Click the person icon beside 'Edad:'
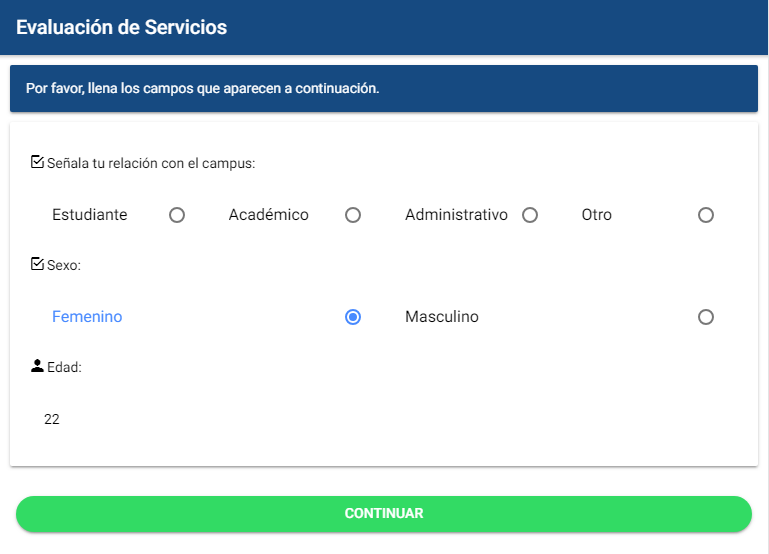The height and width of the screenshot is (554, 769). (38, 366)
